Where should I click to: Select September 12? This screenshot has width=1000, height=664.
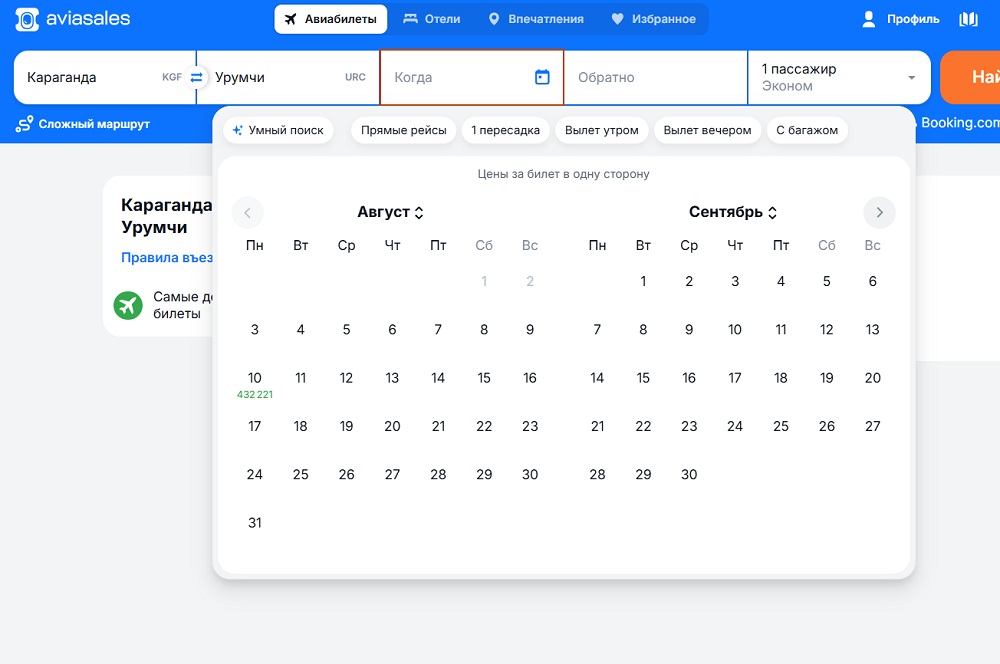point(827,330)
